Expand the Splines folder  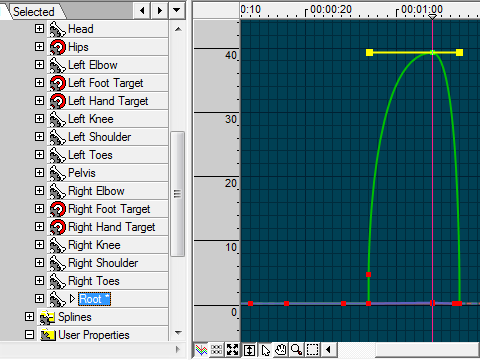pyautogui.click(x=29, y=317)
